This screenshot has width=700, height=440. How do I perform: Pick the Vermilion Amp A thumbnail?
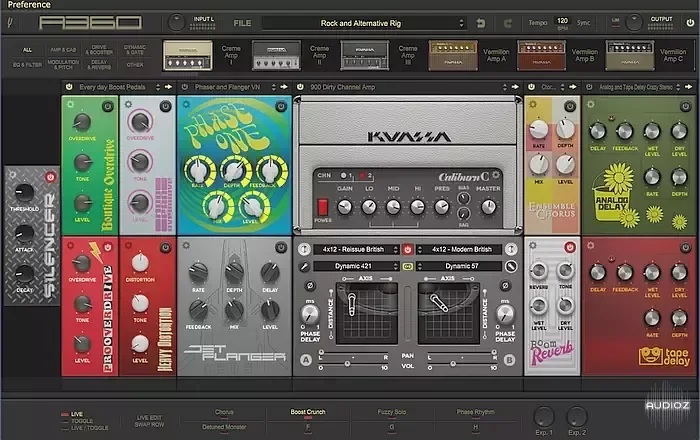pos(453,56)
